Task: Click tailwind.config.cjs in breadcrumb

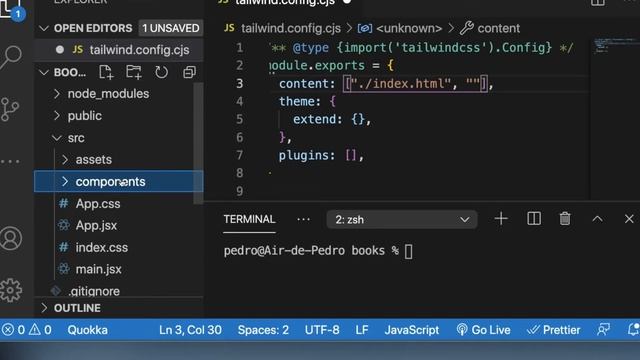Action: (x=291, y=28)
